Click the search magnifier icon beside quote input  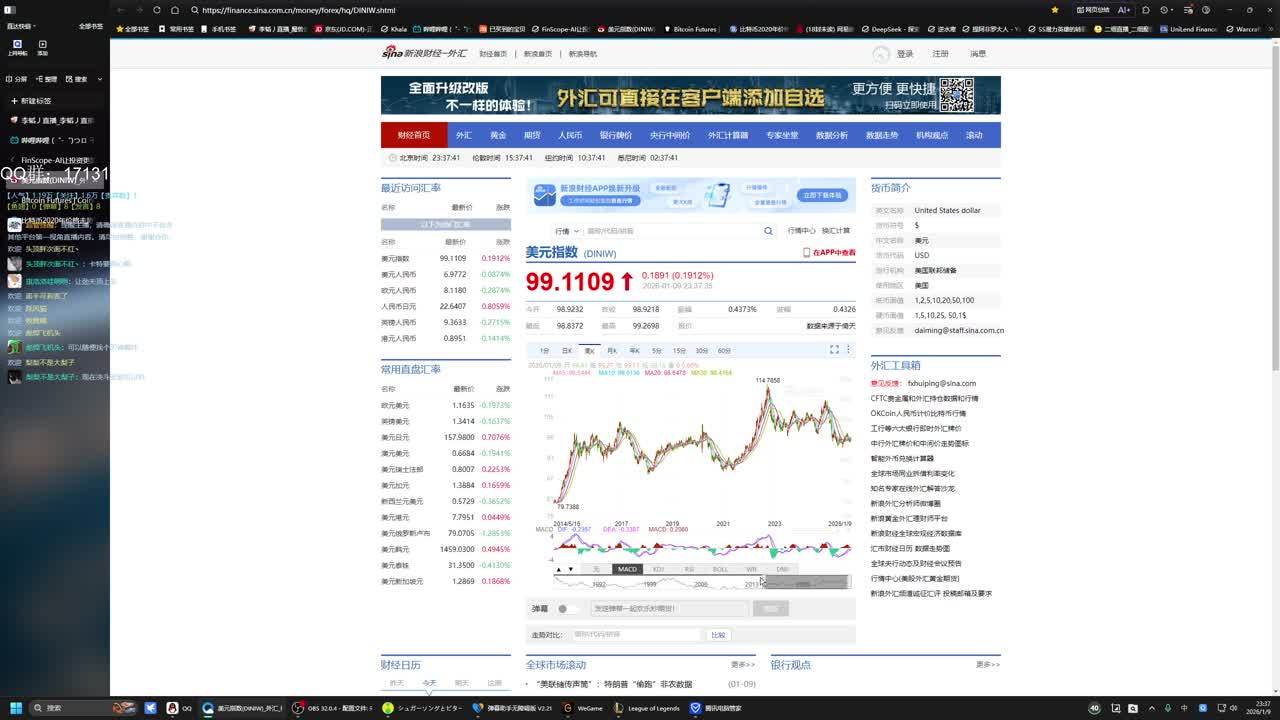pos(768,231)
